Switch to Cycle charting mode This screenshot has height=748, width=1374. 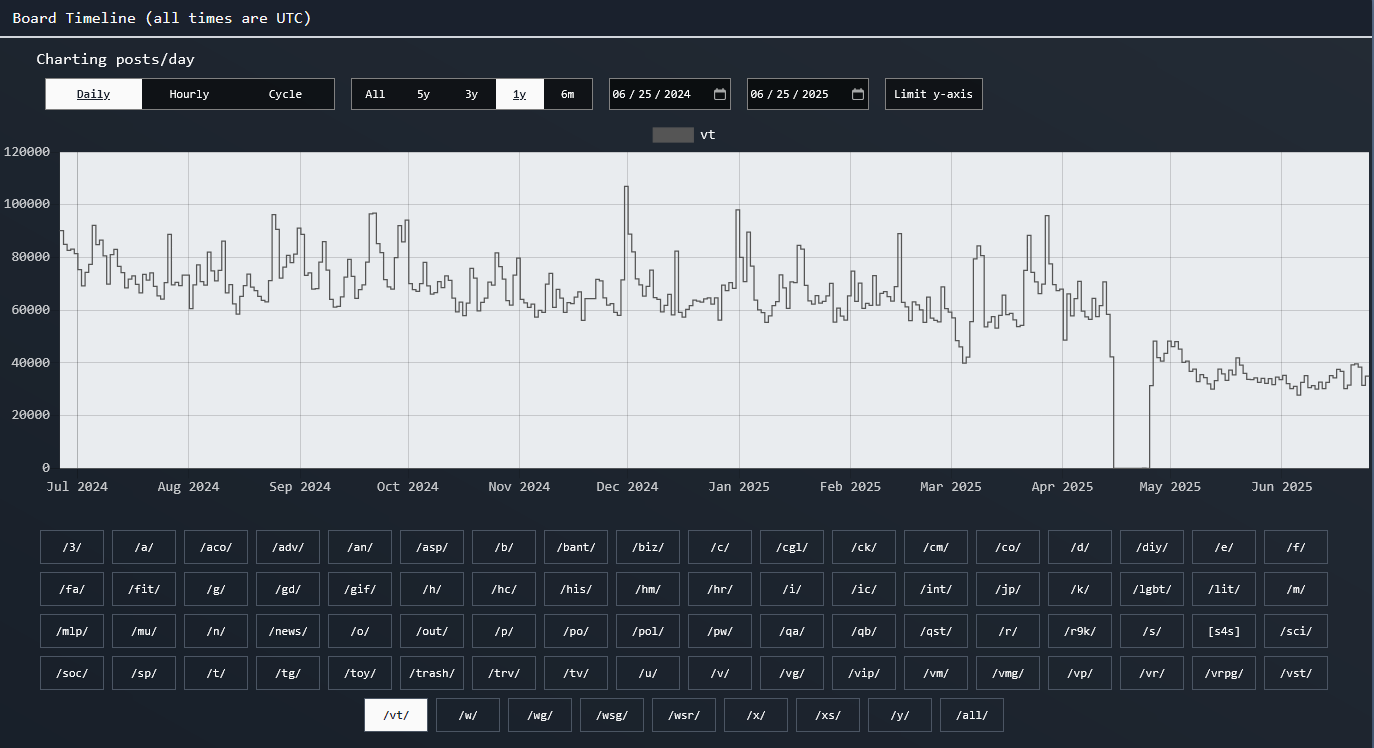(285, 94)
